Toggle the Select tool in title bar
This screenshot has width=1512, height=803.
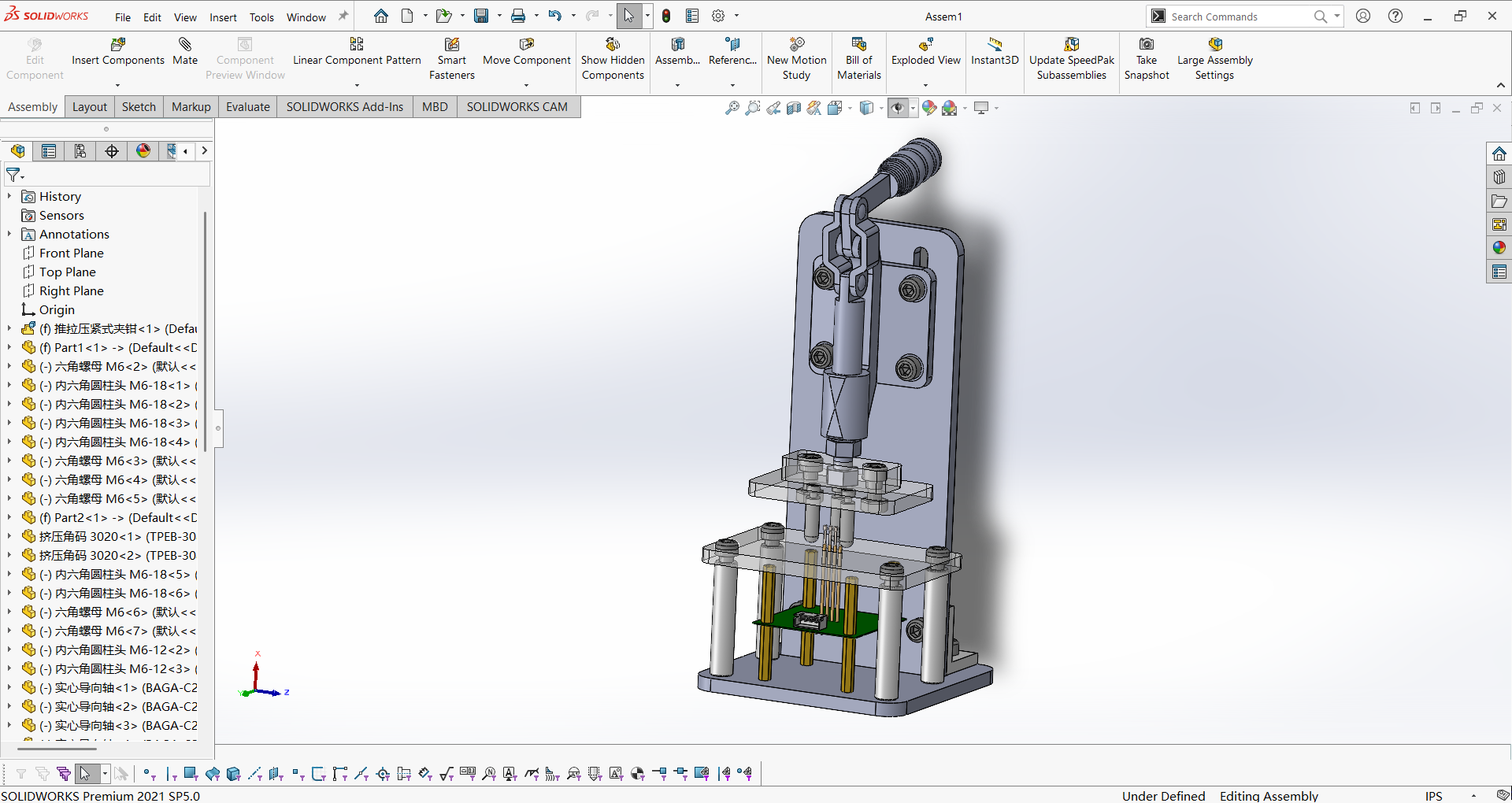point(629,16)
